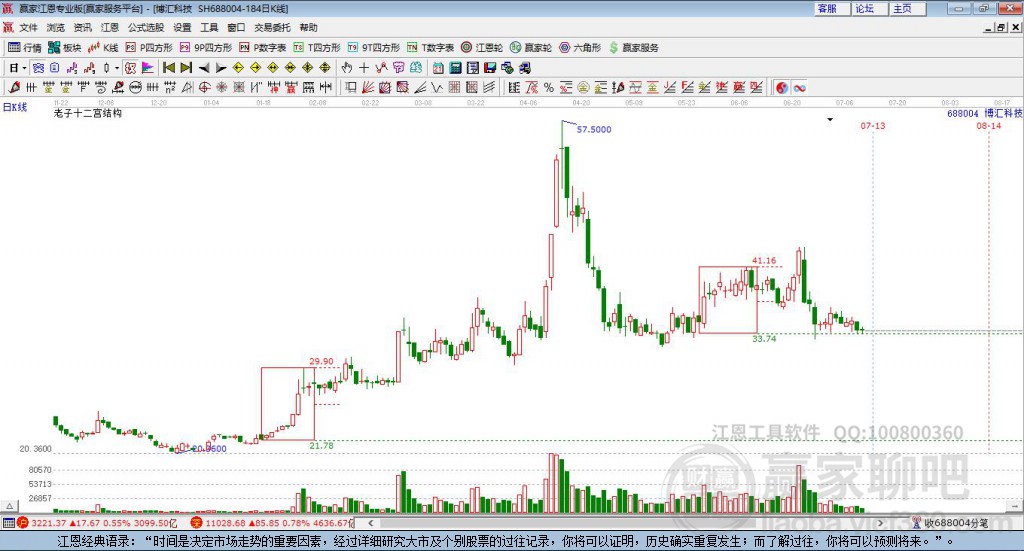
Task: Open the 文件 menu
Action: [x=29, y=27]
